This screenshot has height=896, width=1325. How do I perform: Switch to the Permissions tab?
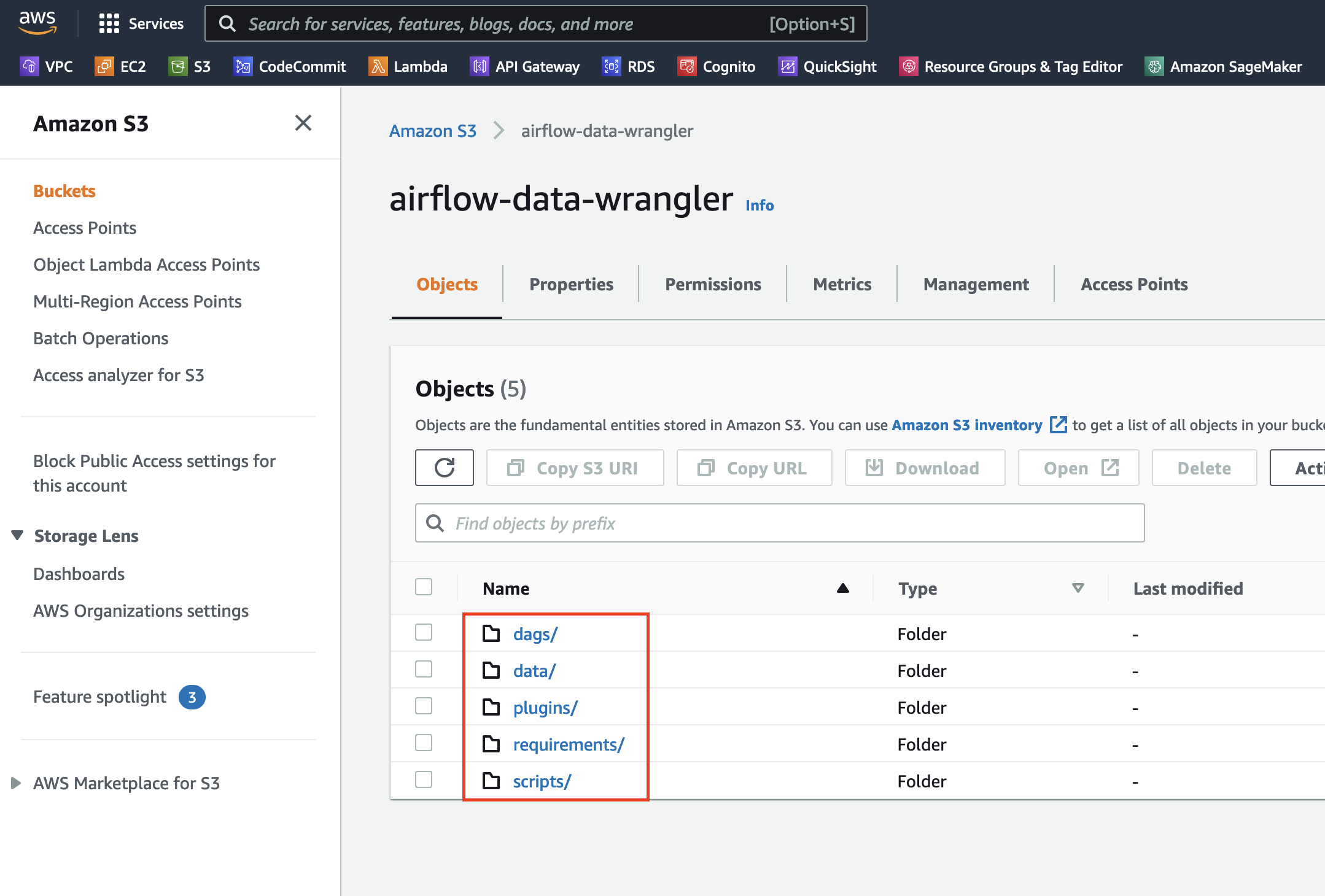pos(713,284)
